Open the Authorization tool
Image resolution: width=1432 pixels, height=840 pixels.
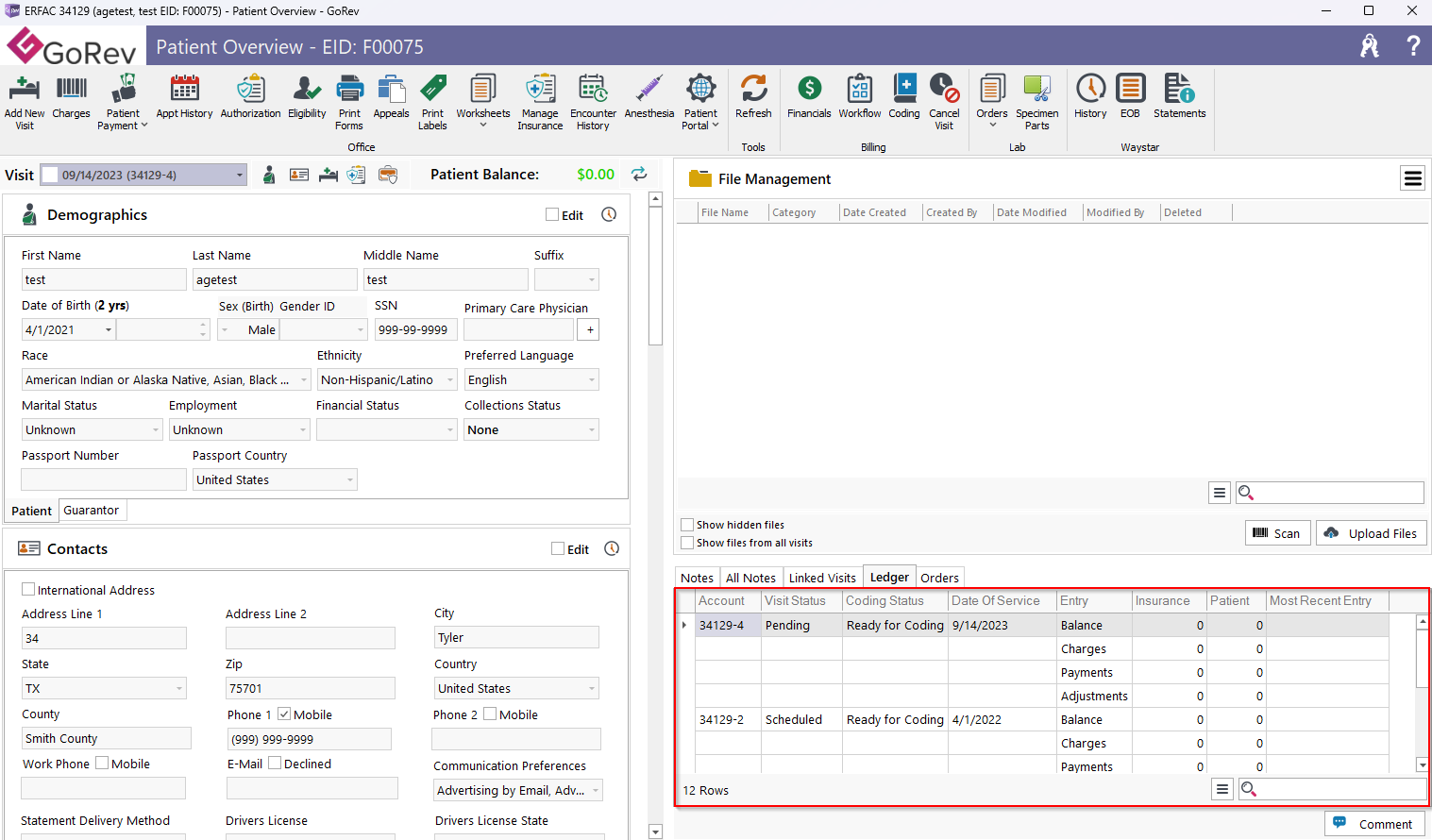250,95
